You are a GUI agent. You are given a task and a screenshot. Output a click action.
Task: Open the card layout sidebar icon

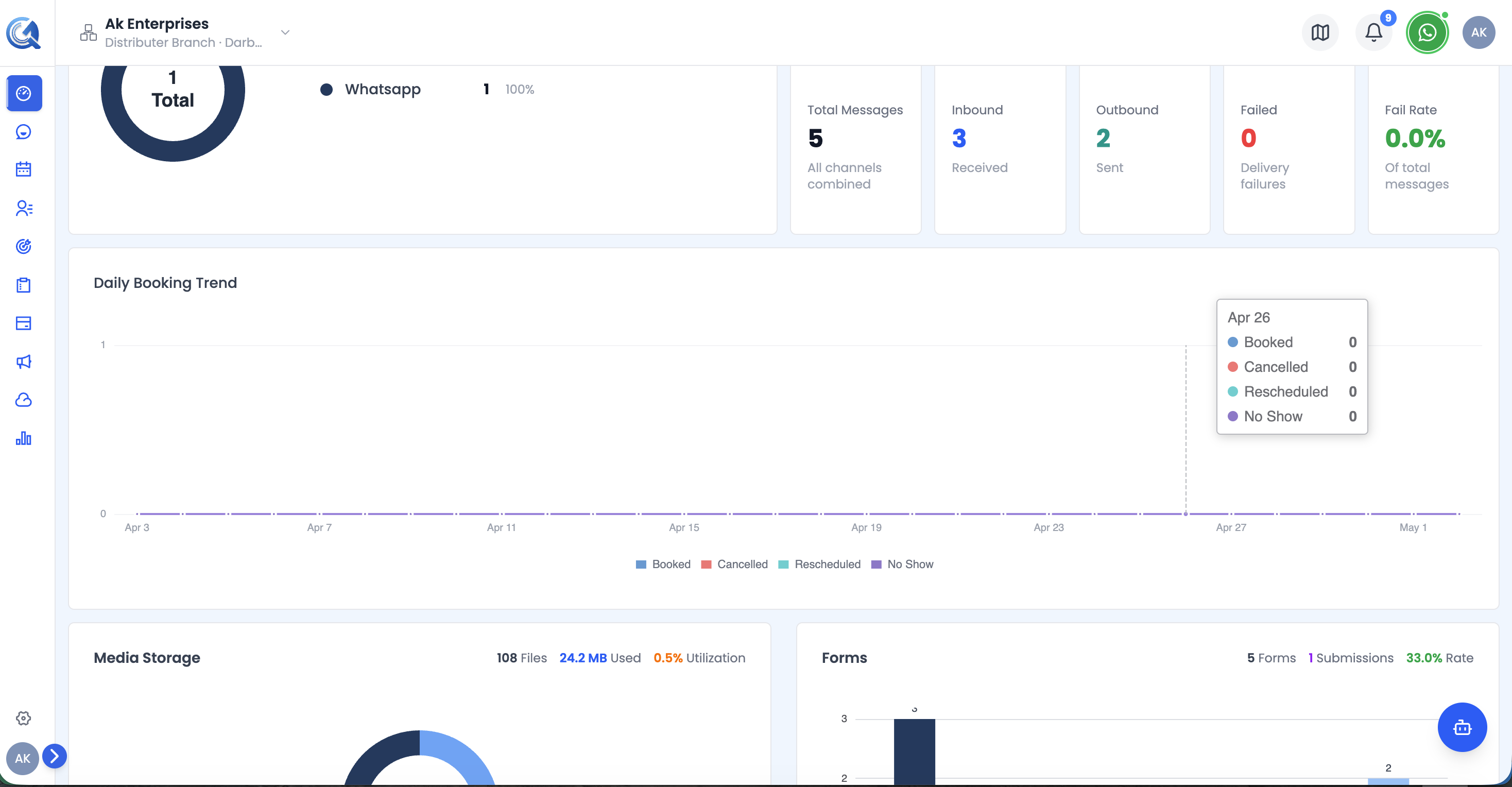[24, 323]
